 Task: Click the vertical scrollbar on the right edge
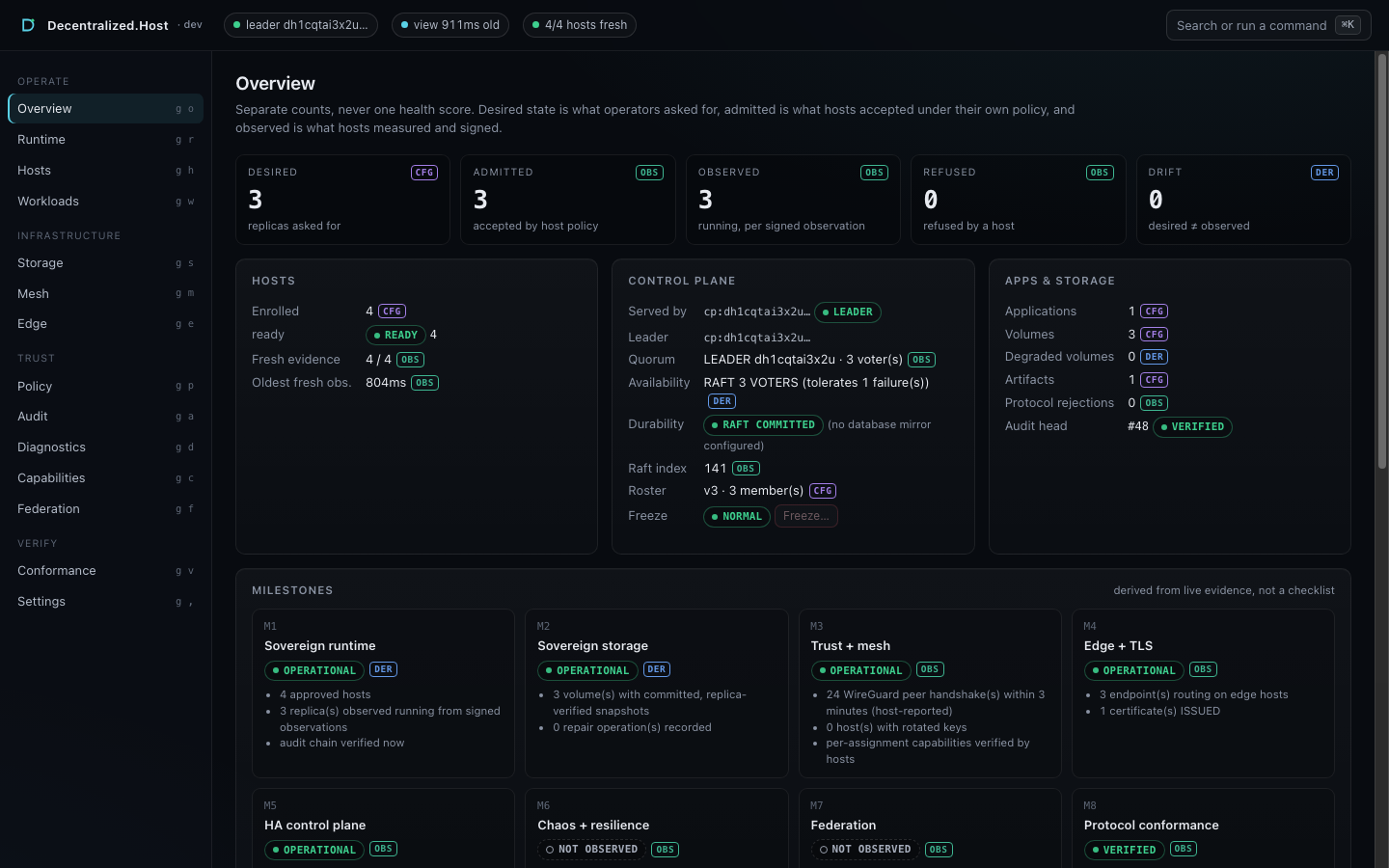pyautogui.click(x=1381, y=260)
